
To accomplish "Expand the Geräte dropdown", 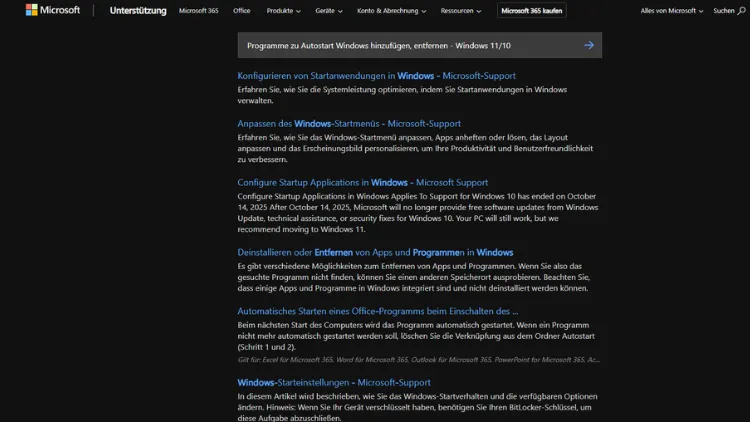I will point(329,11).
